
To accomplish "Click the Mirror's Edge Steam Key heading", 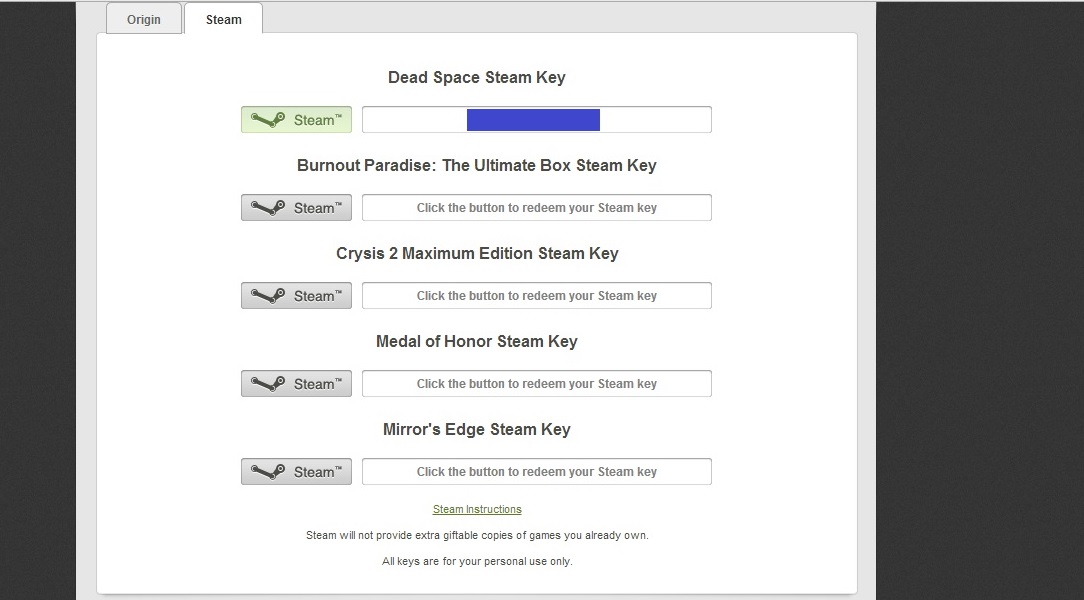I will pyautogui.click(x=476, y=430).
